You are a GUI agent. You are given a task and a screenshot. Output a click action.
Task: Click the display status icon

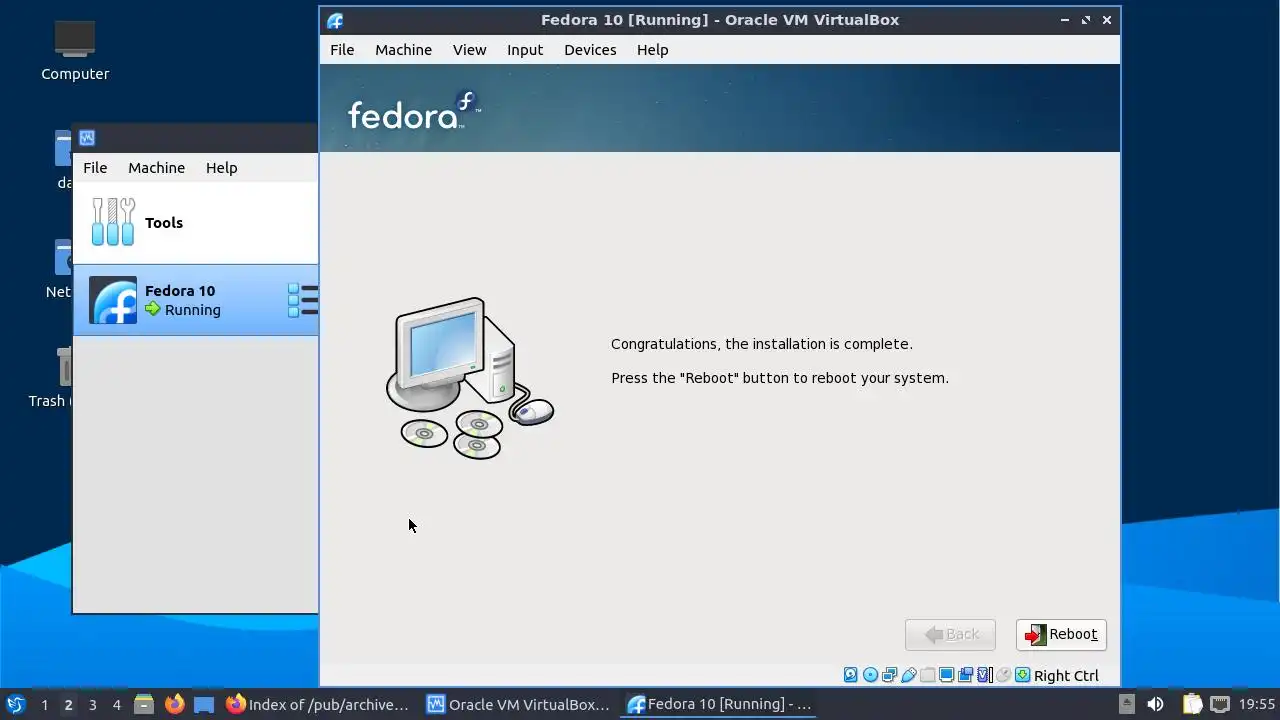coord(946,675)
